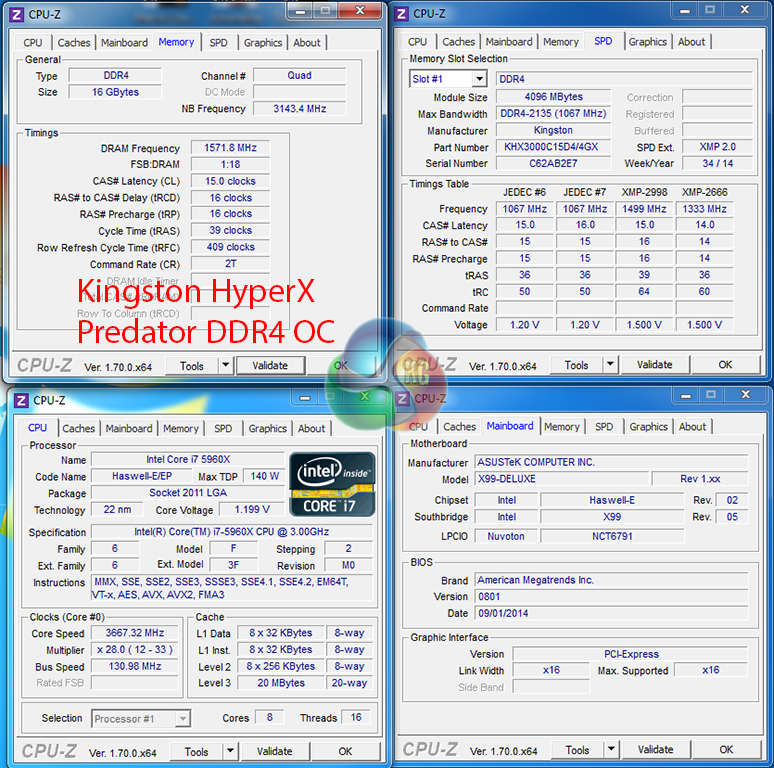The height and width of the screenshot is (768, 774).
Task: Click the Core Speed value 3667.32 MHz
Action: 135,633
